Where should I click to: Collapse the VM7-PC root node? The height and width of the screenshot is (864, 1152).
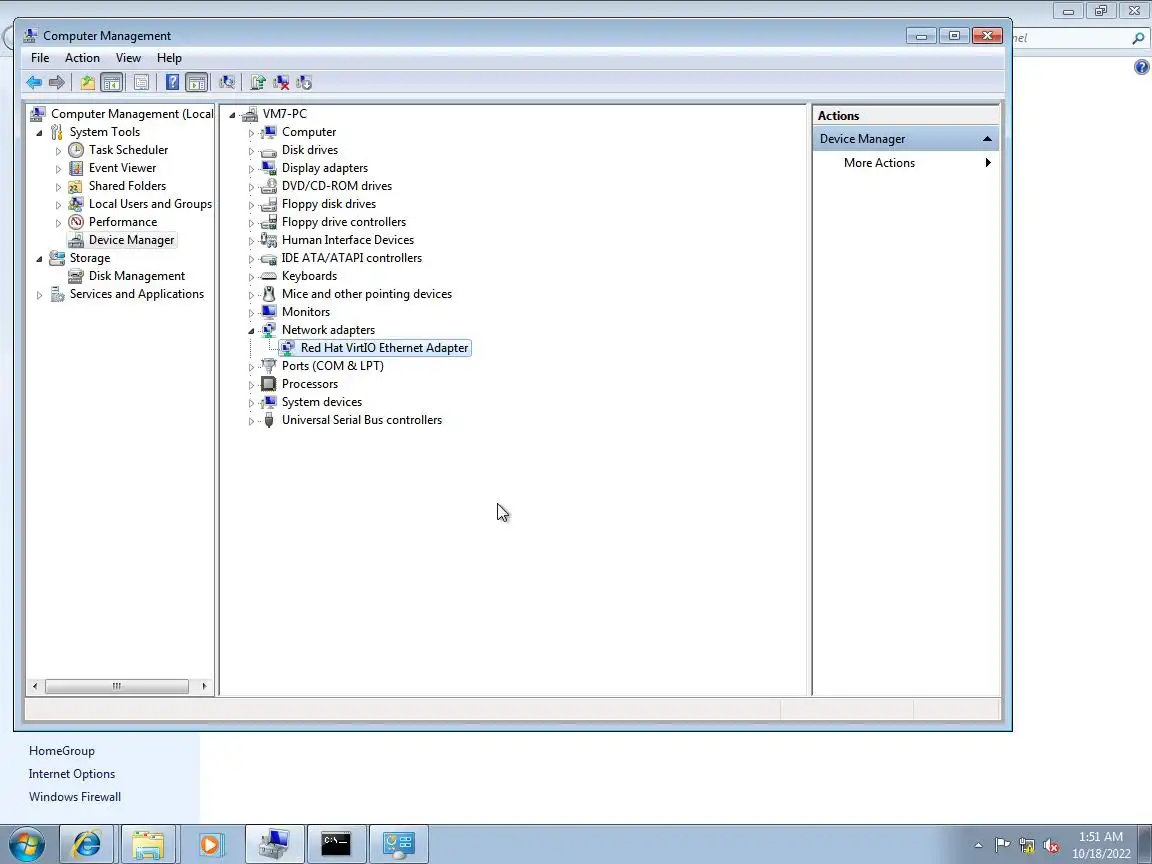[x=232, y=115]
